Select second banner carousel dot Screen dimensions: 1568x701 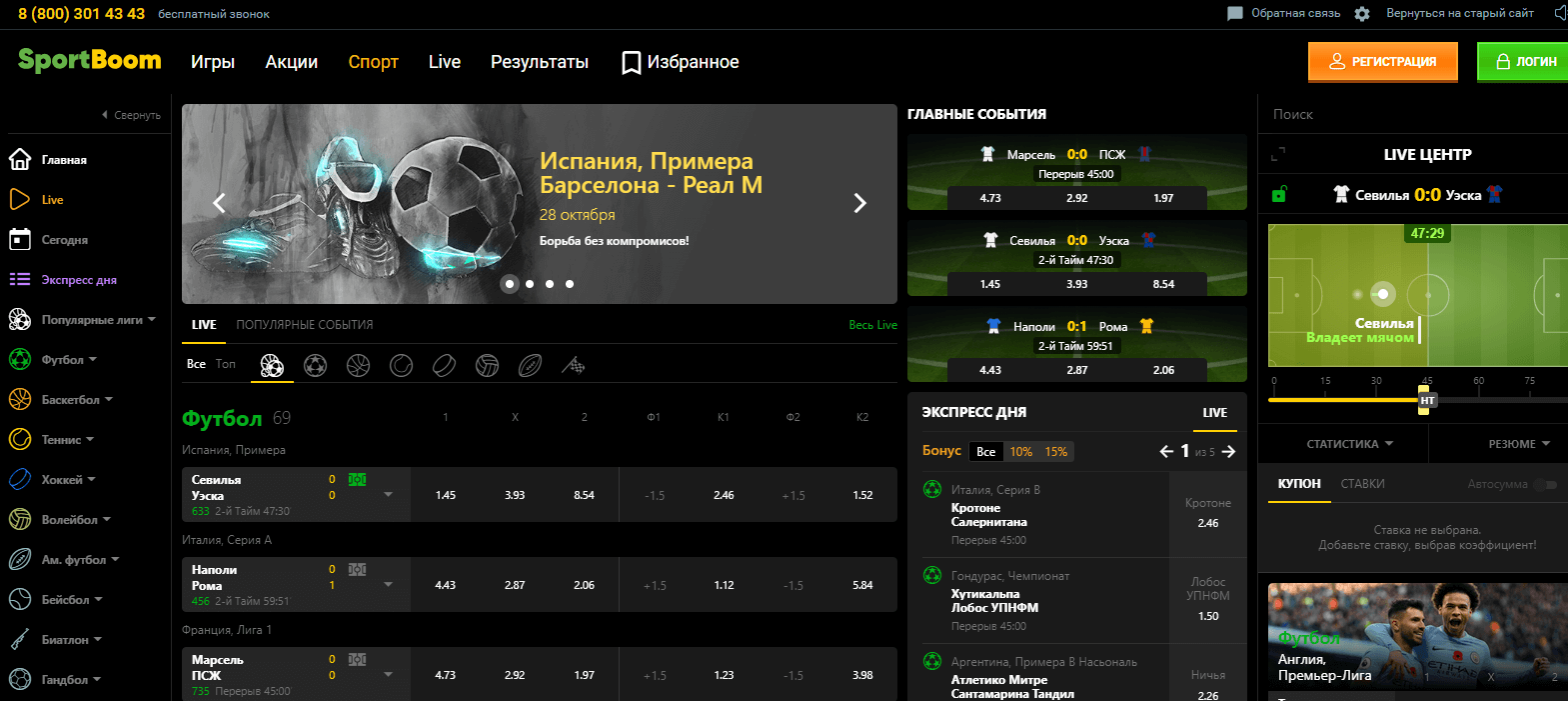(x=530, y=284)
